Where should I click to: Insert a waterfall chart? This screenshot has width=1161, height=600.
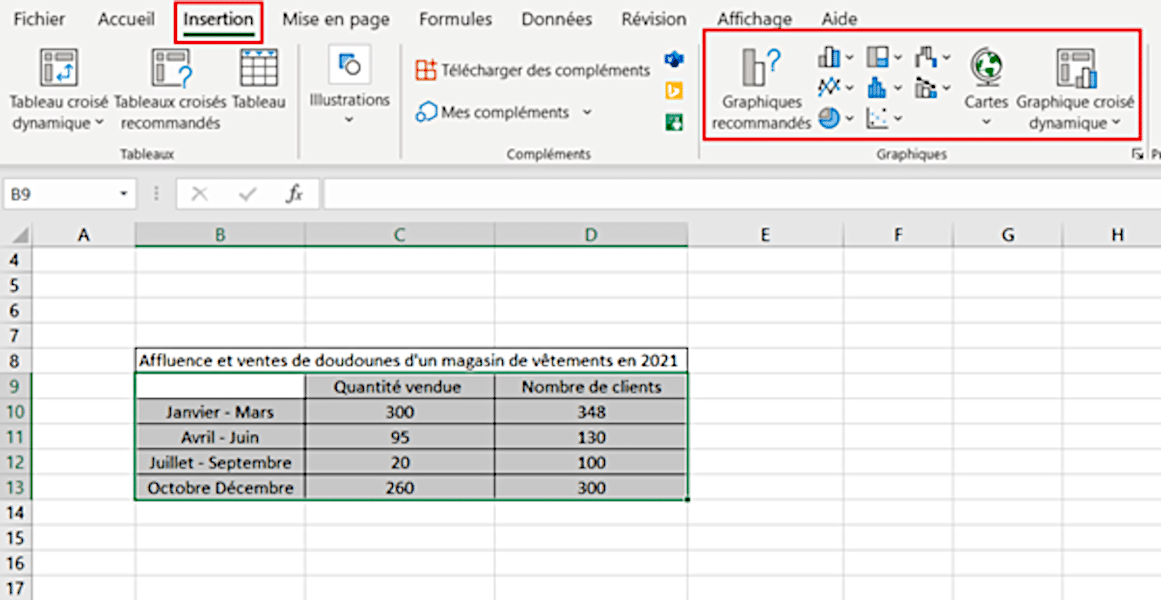tap(926, 57)
